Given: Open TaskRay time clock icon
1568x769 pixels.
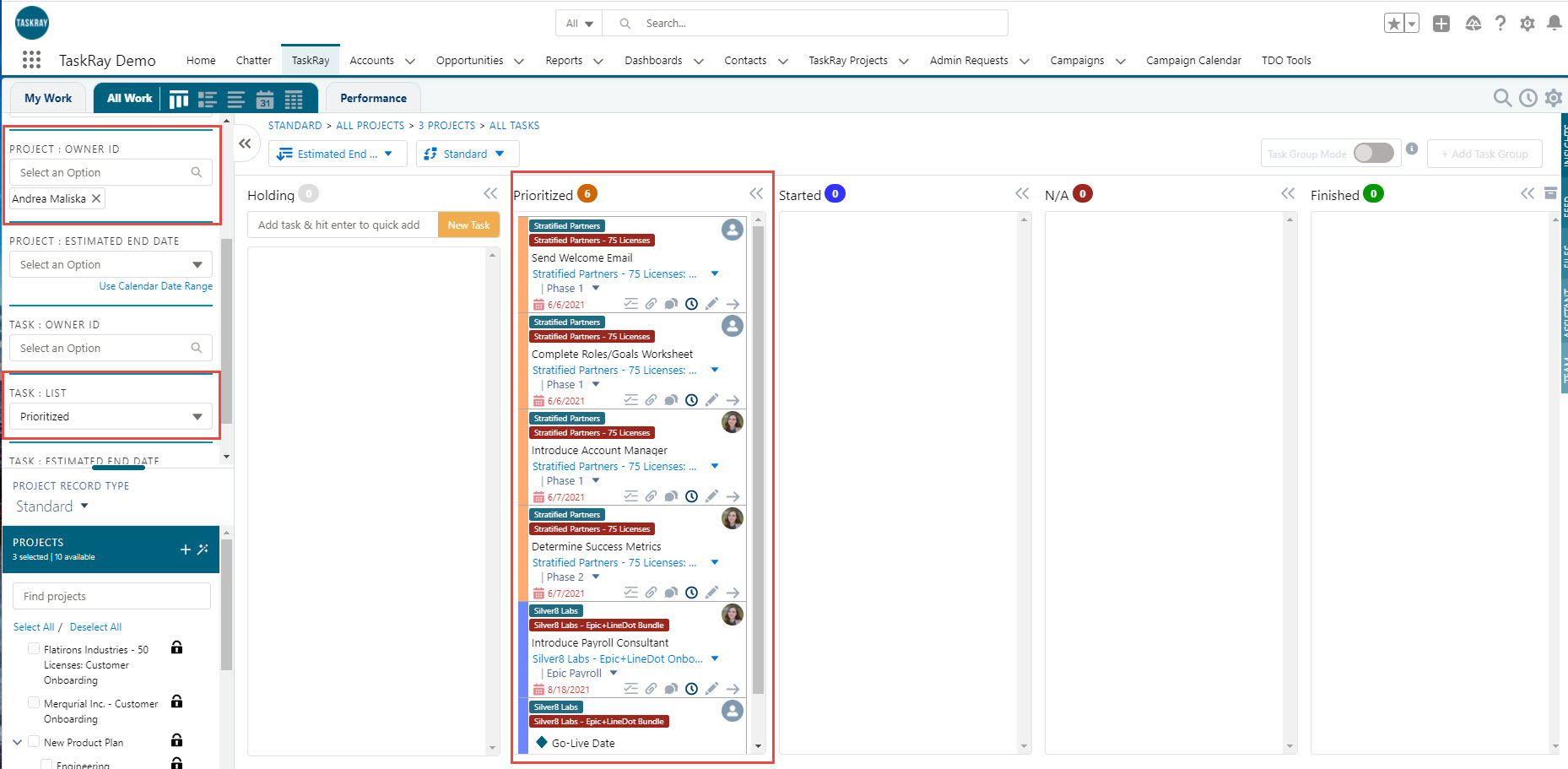Looking at the screenshot, I should tap(1528, 98).
